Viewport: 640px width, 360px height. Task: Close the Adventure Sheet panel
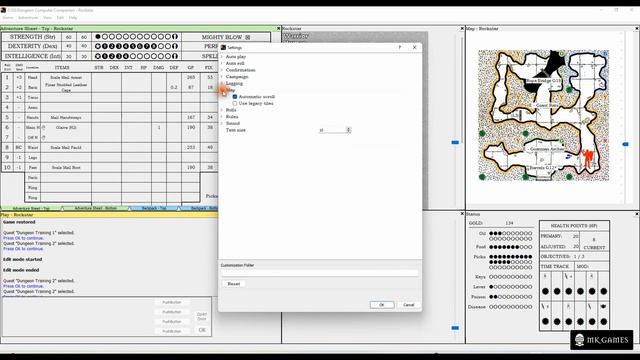[x=278, y=29]
